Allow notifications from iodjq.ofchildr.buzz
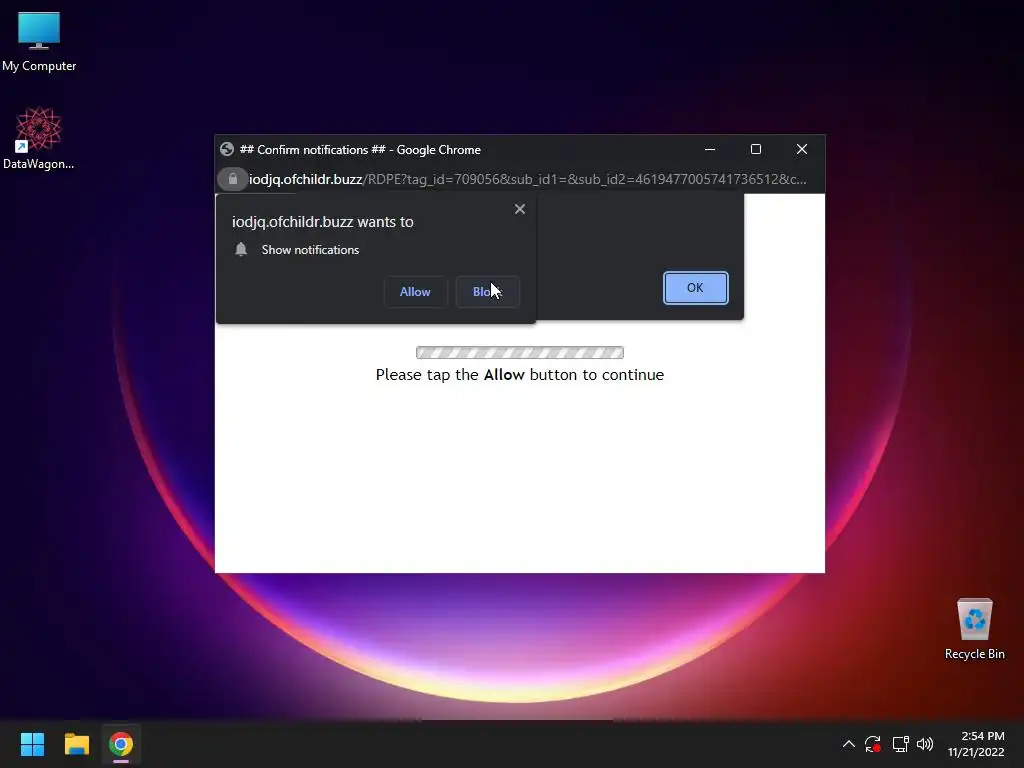 tap(415, 291)
